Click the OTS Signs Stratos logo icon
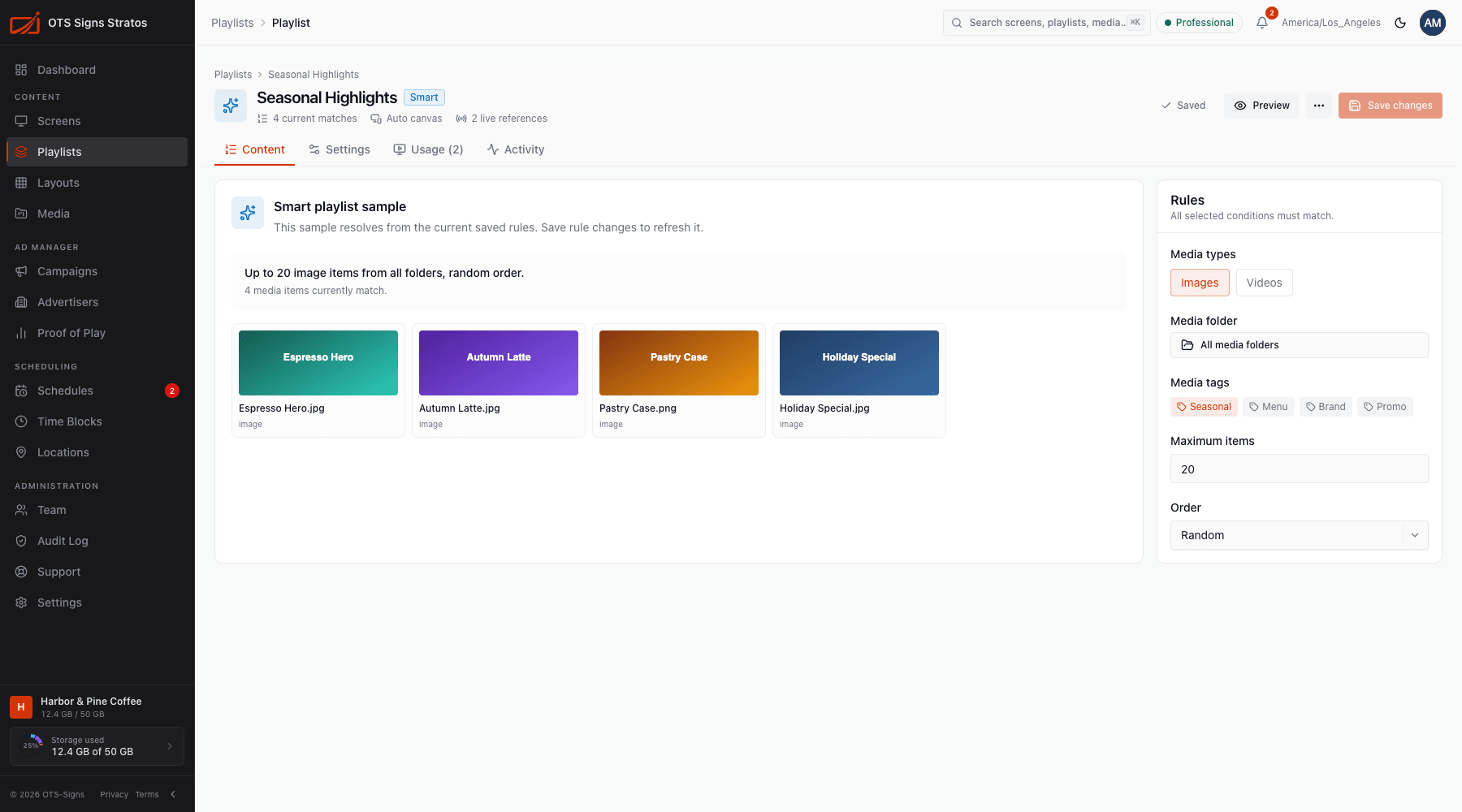 [x=24, y=23]
